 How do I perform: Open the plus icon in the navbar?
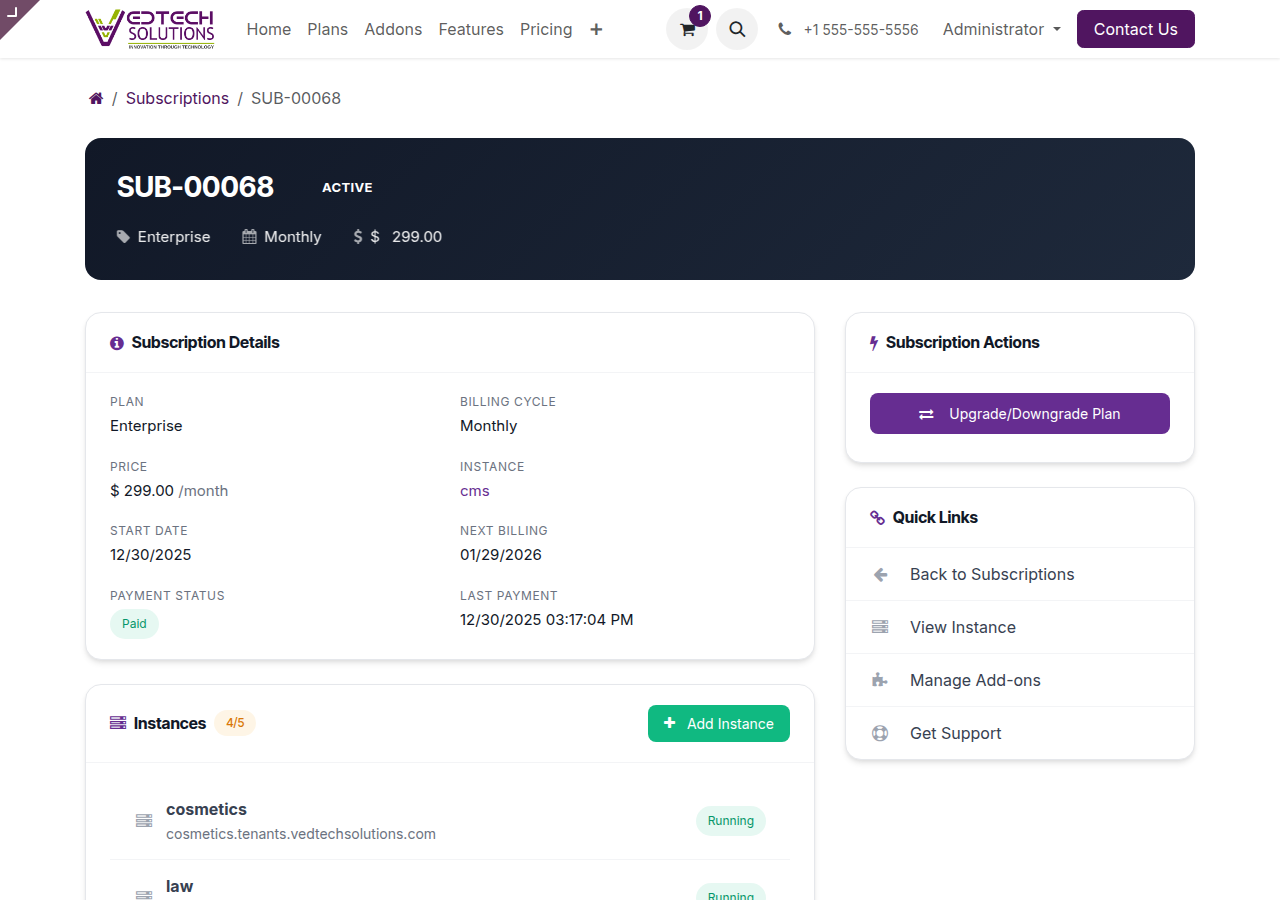[x=596, y=30]
